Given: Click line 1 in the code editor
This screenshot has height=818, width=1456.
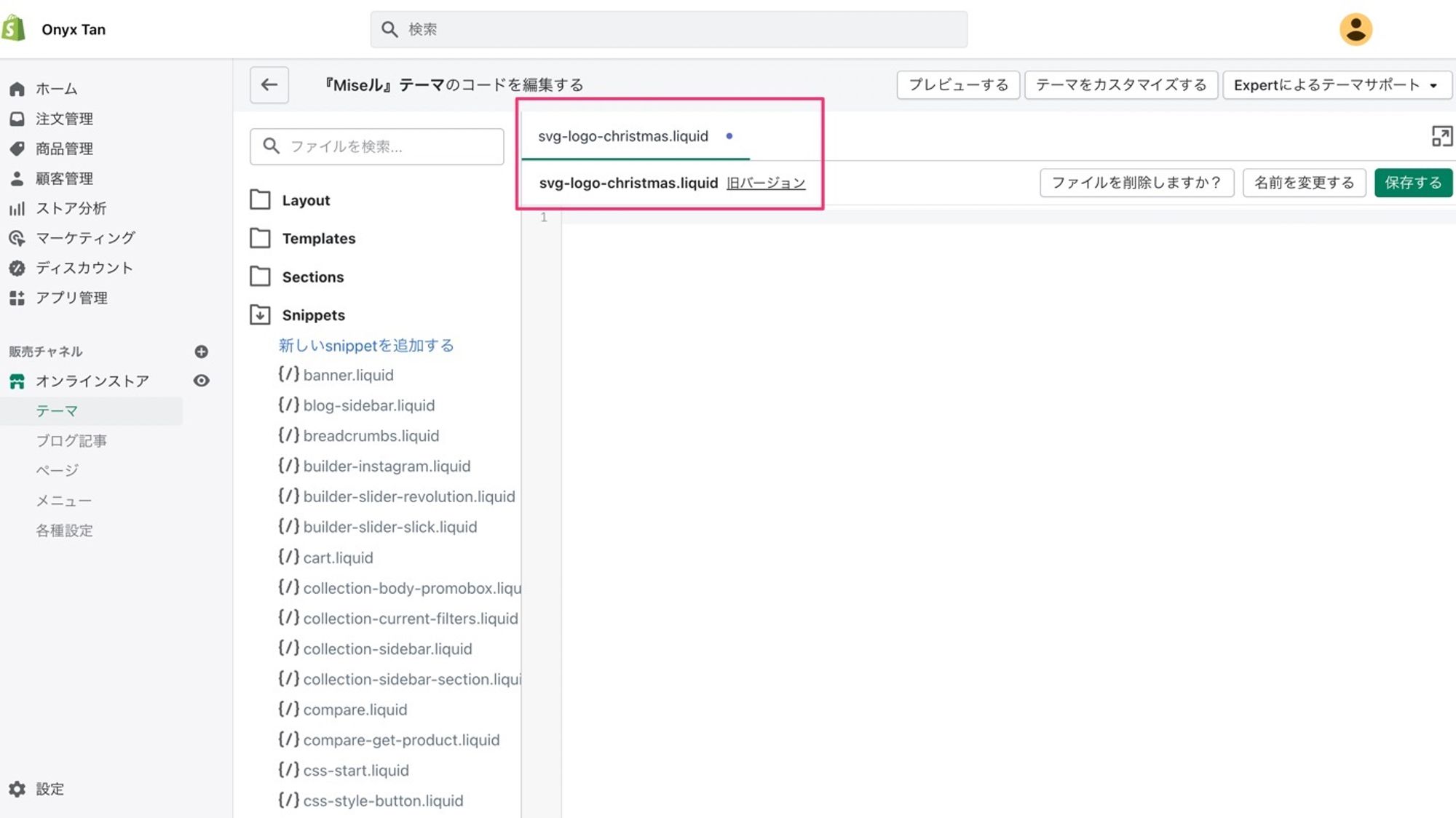Looking at the screenshot, I should pyautogui.click(x=1008, y=217).
